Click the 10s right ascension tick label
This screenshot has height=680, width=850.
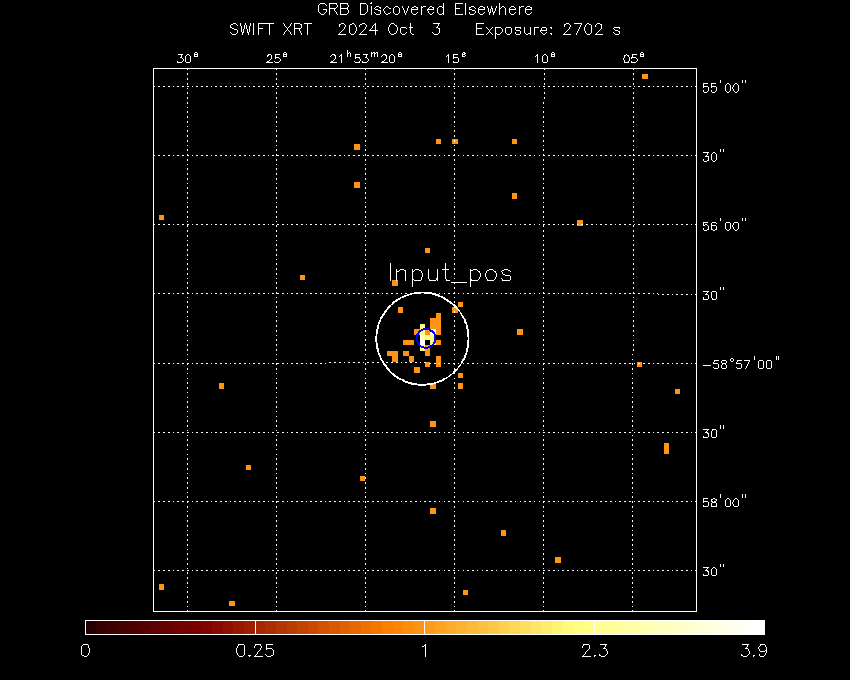tap(544, 58)
